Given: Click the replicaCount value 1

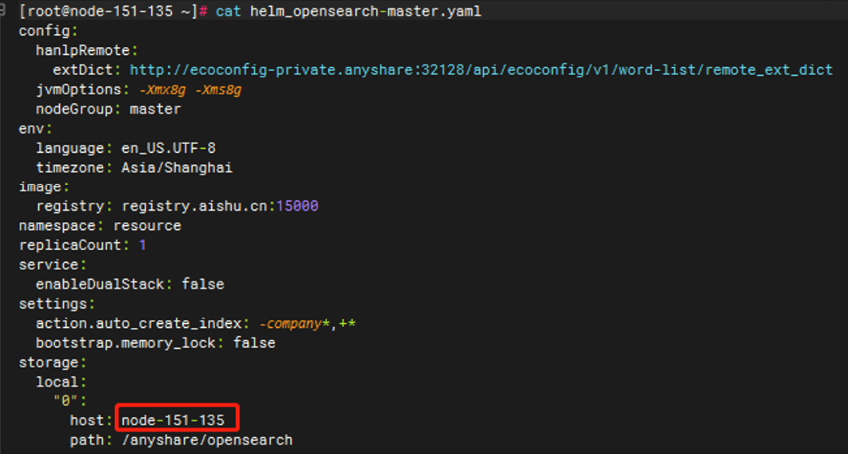Looking at the screenshot, I should (143, 245).
